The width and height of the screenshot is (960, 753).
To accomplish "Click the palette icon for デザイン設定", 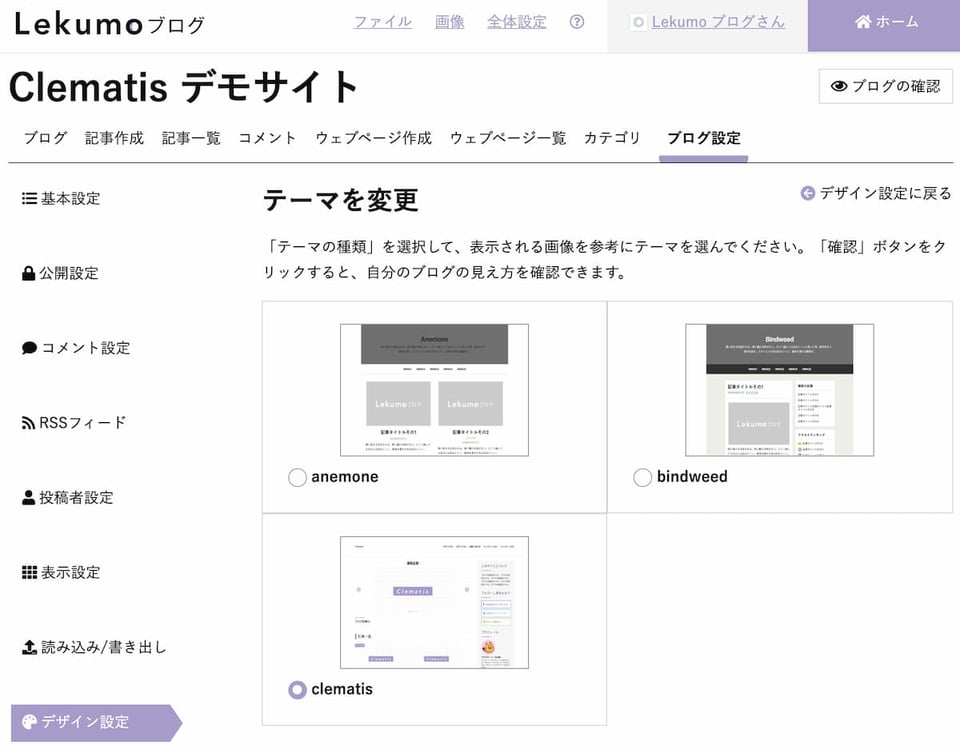I will 29,722.
